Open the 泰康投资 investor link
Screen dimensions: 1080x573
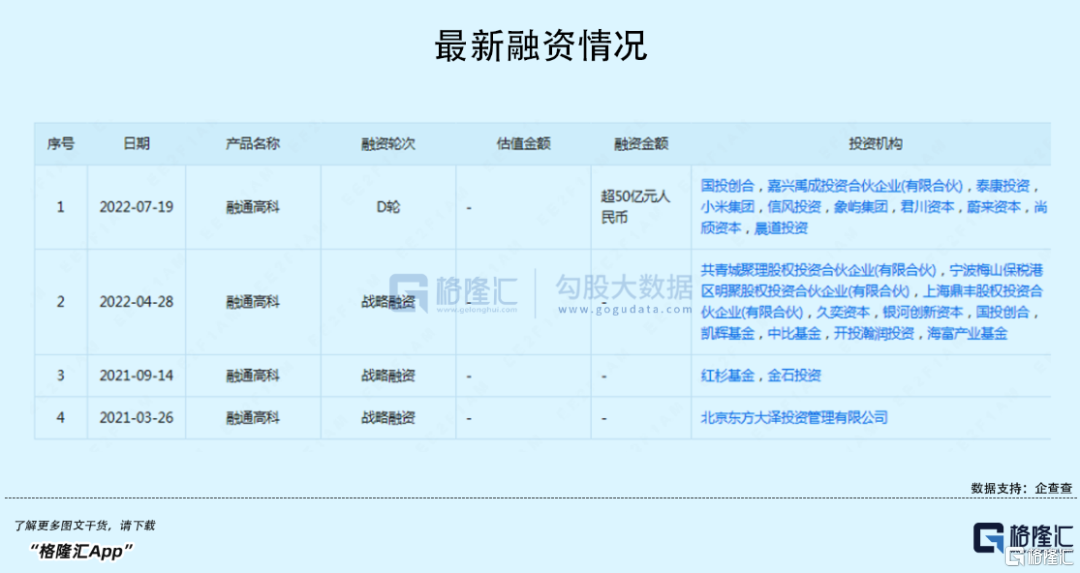1003,186
